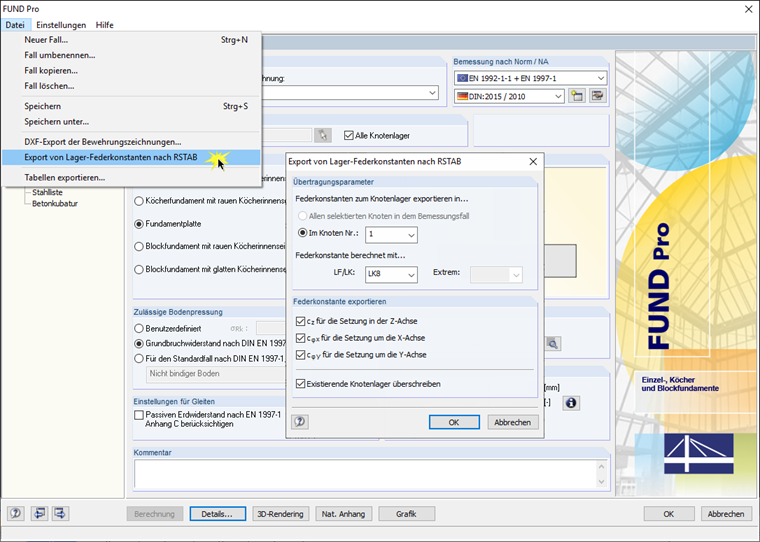Choose Neuer Fall... menu entry

pyautogui.click(x=131, y=40)
